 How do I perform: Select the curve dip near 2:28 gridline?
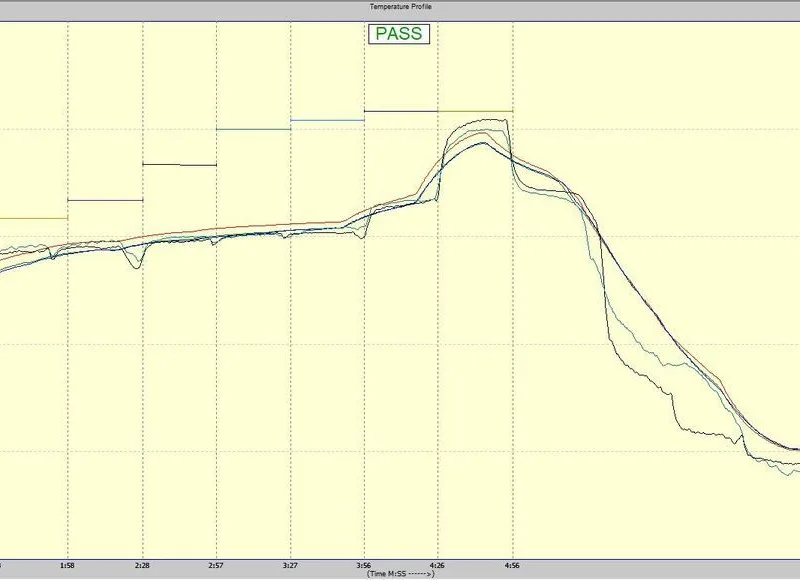coord(136,266)
